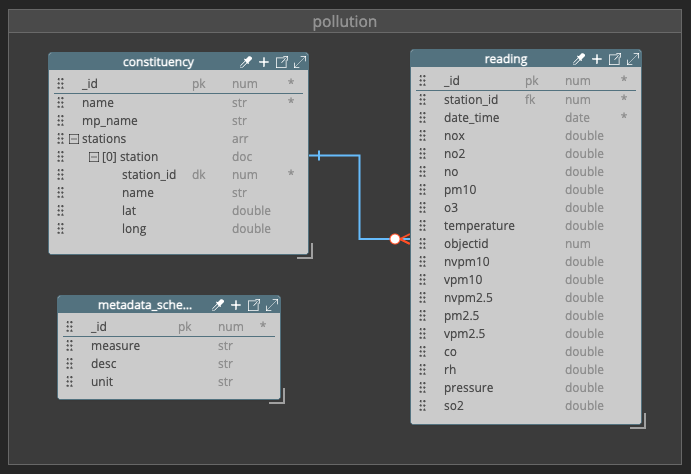
Task: Add a field to constituency table
Action: (264, 62)
